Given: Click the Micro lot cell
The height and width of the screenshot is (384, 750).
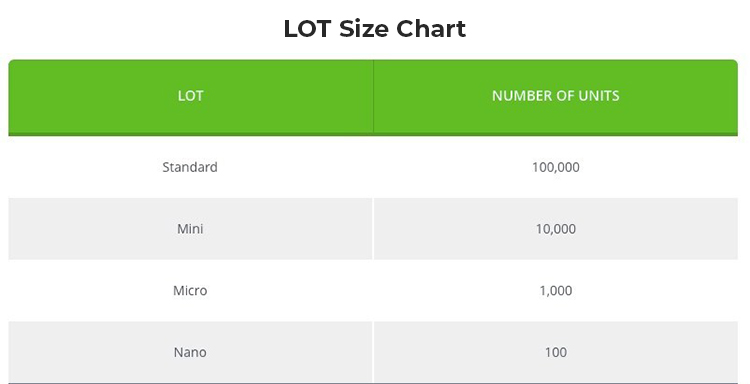Looking at the screenshot, I should tap(190, 290).
